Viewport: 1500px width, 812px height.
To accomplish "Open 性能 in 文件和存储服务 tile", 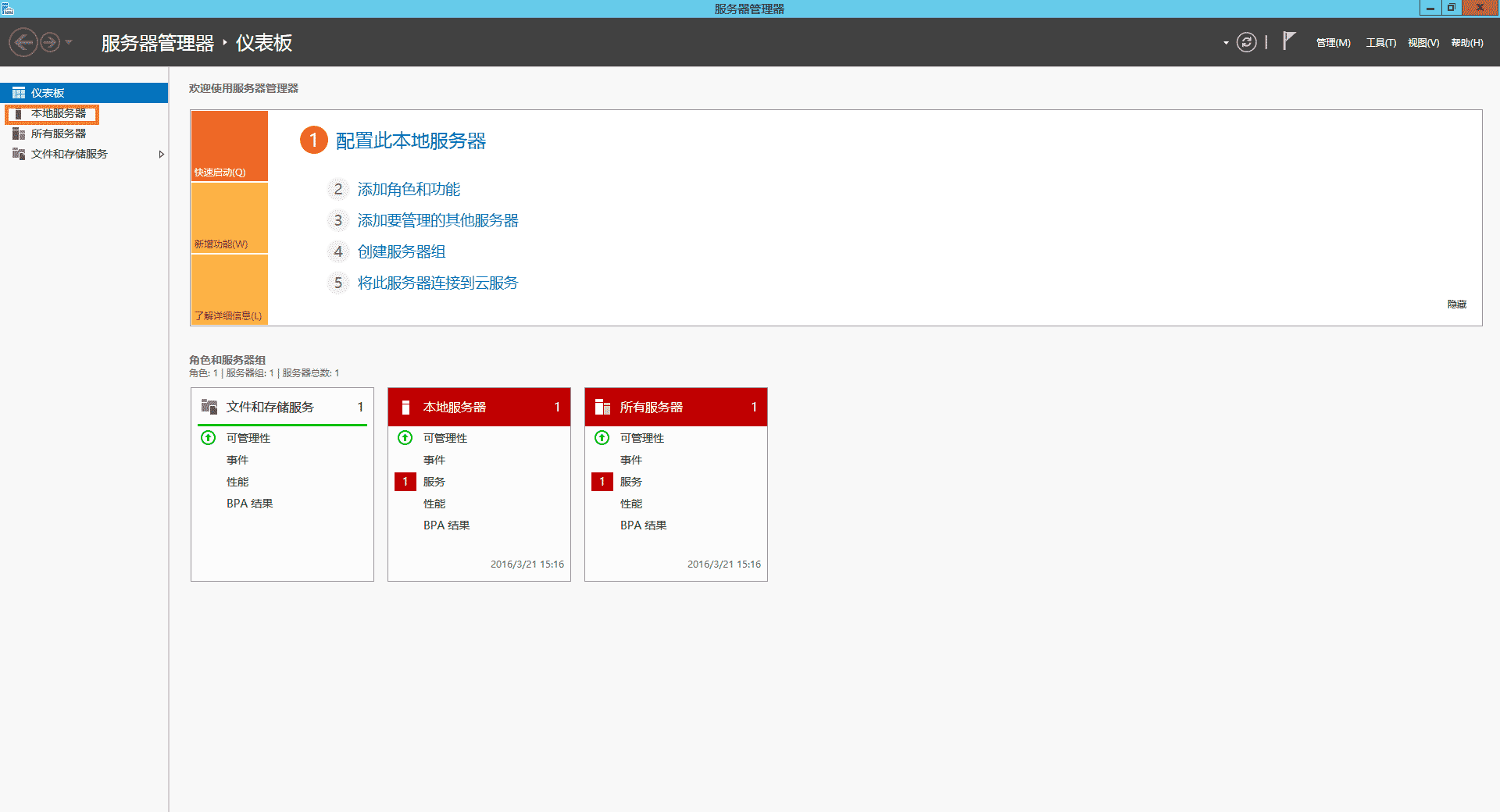I will [237, 482].
